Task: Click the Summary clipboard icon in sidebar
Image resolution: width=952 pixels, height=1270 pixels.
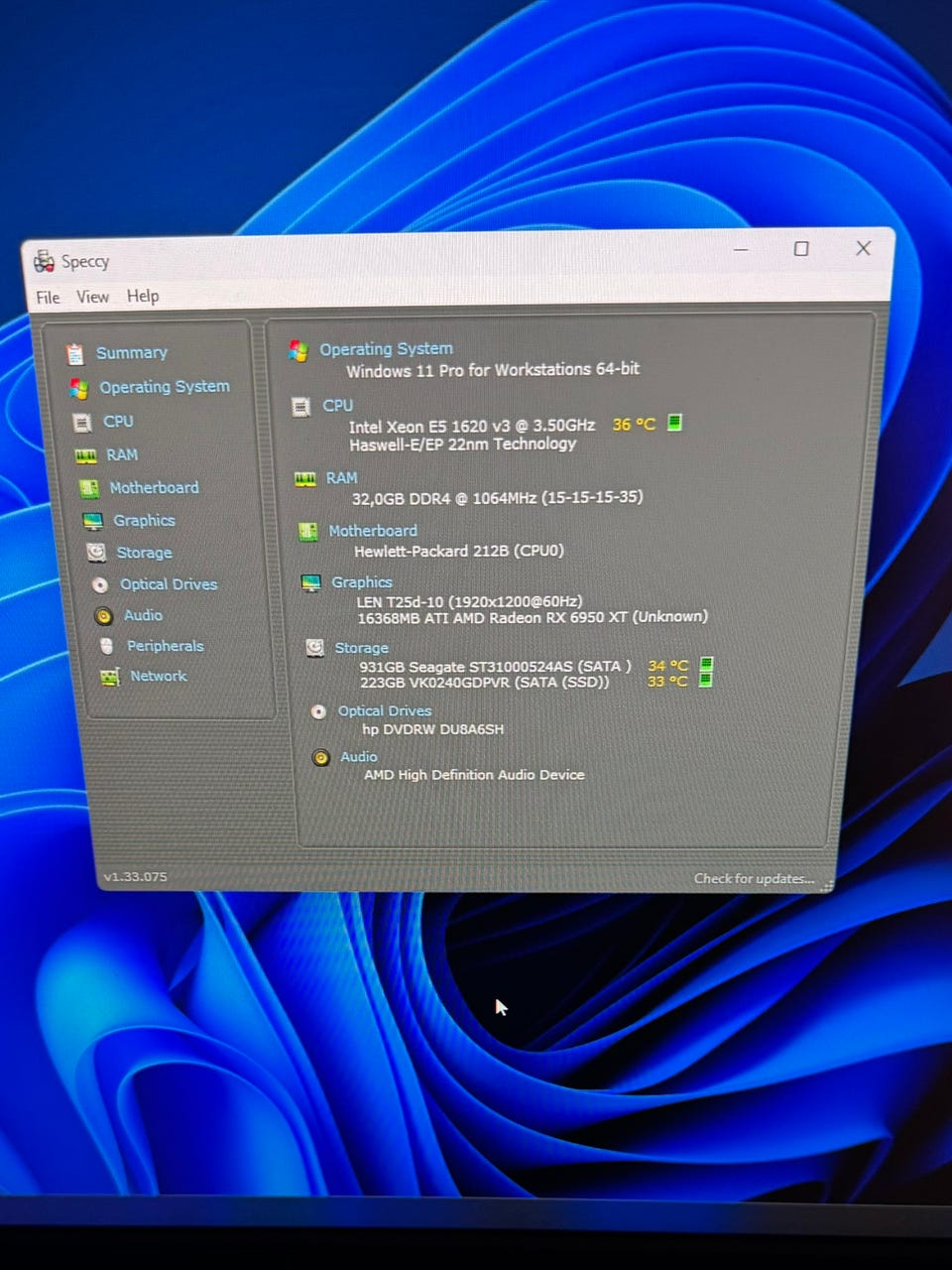Action: pyautogui.click(x=75, y=353)
